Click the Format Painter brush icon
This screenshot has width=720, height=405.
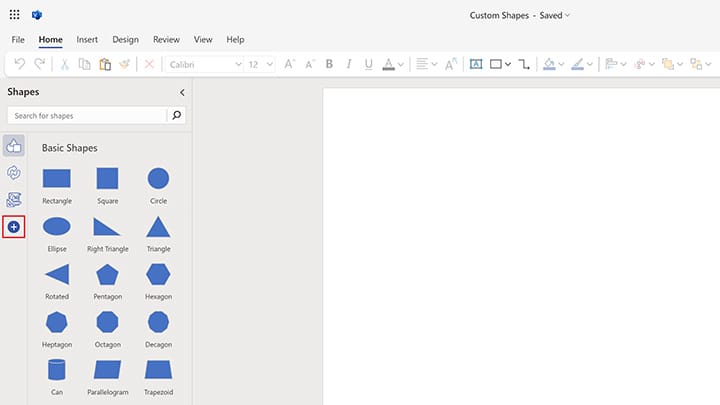pyautogui.click(x=124, y=64)
